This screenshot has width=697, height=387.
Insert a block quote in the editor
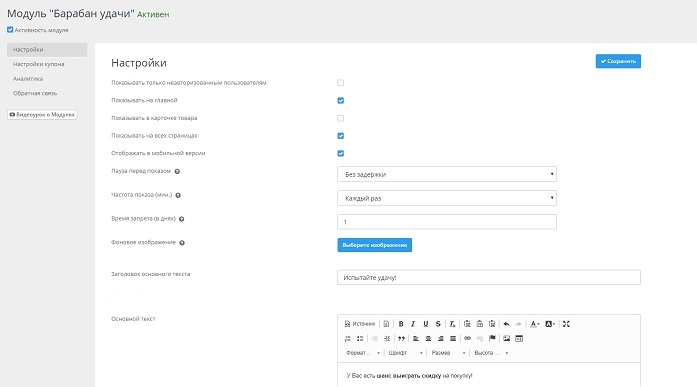pos(401,339)
